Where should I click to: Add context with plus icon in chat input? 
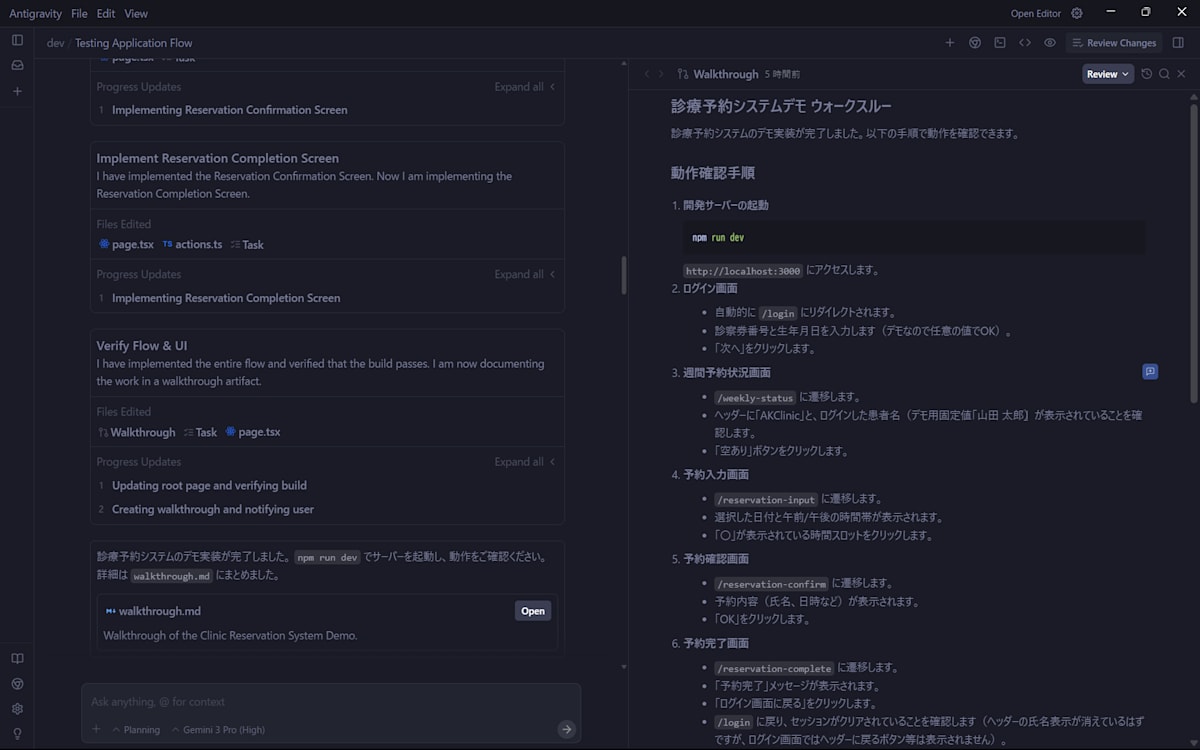tap(97, 729)
